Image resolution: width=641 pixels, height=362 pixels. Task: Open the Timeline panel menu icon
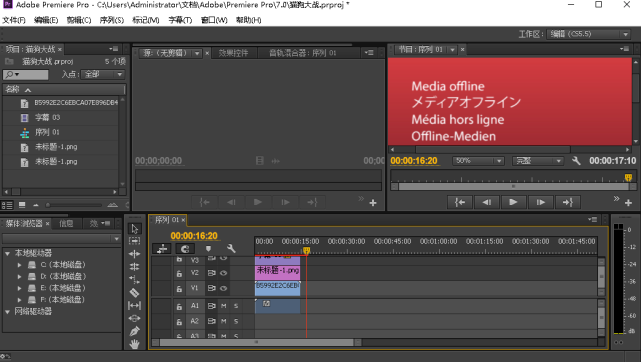[592, 219]
